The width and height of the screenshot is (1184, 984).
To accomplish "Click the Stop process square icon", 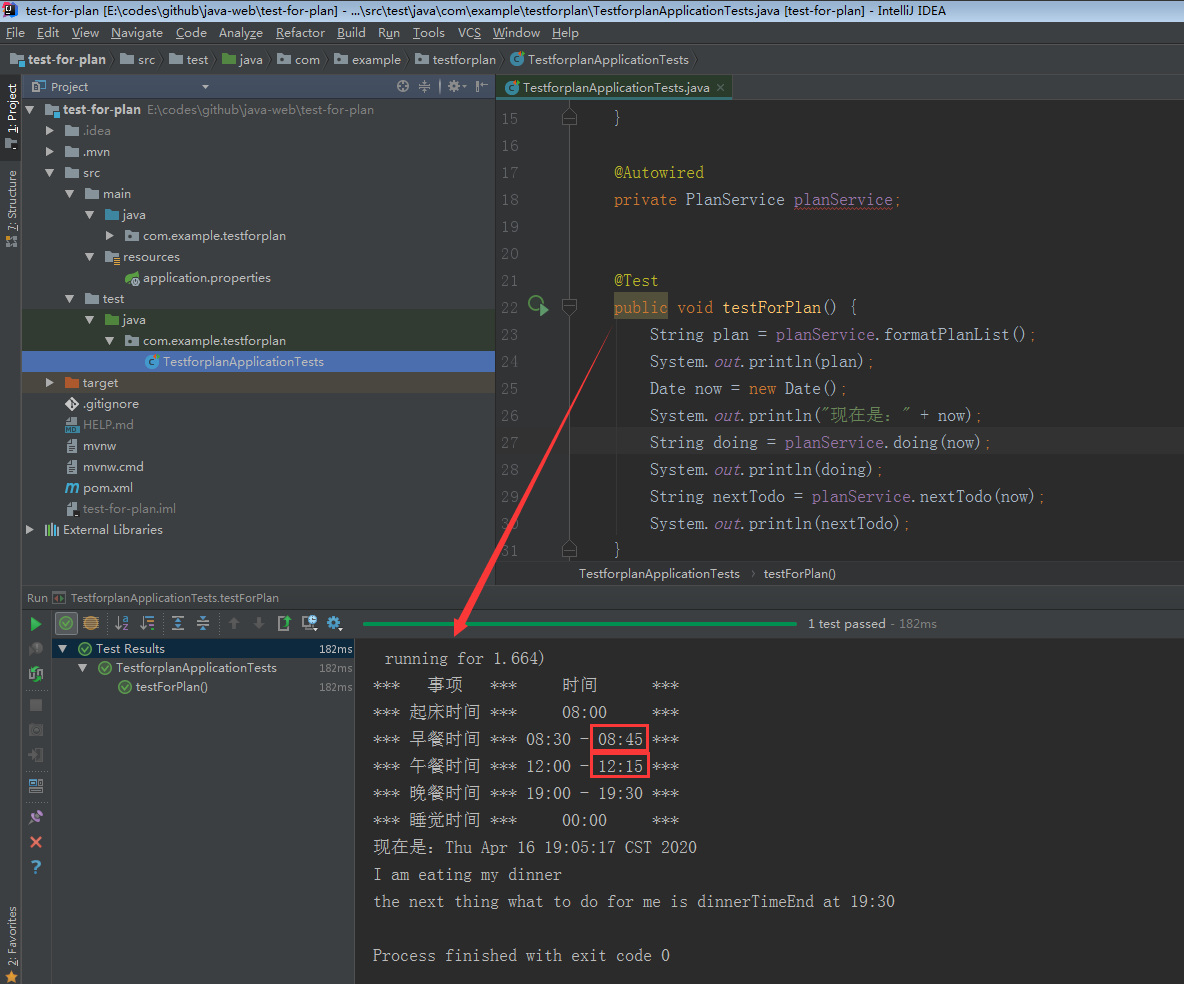I will pyautogui.click(x=35, y=705).
